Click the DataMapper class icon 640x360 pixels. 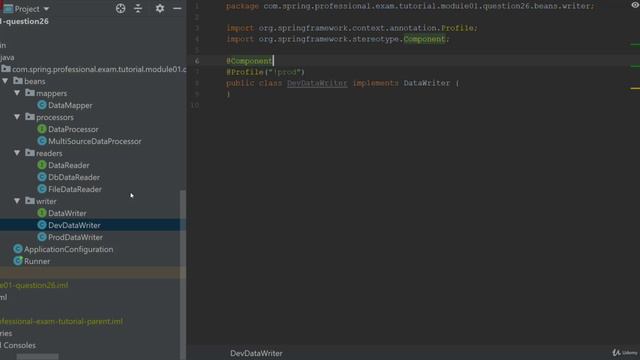click(42, 105)
